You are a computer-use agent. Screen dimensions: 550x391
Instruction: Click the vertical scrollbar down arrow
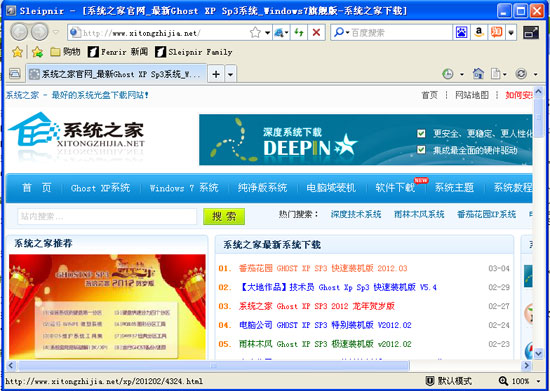coord(538,353)
